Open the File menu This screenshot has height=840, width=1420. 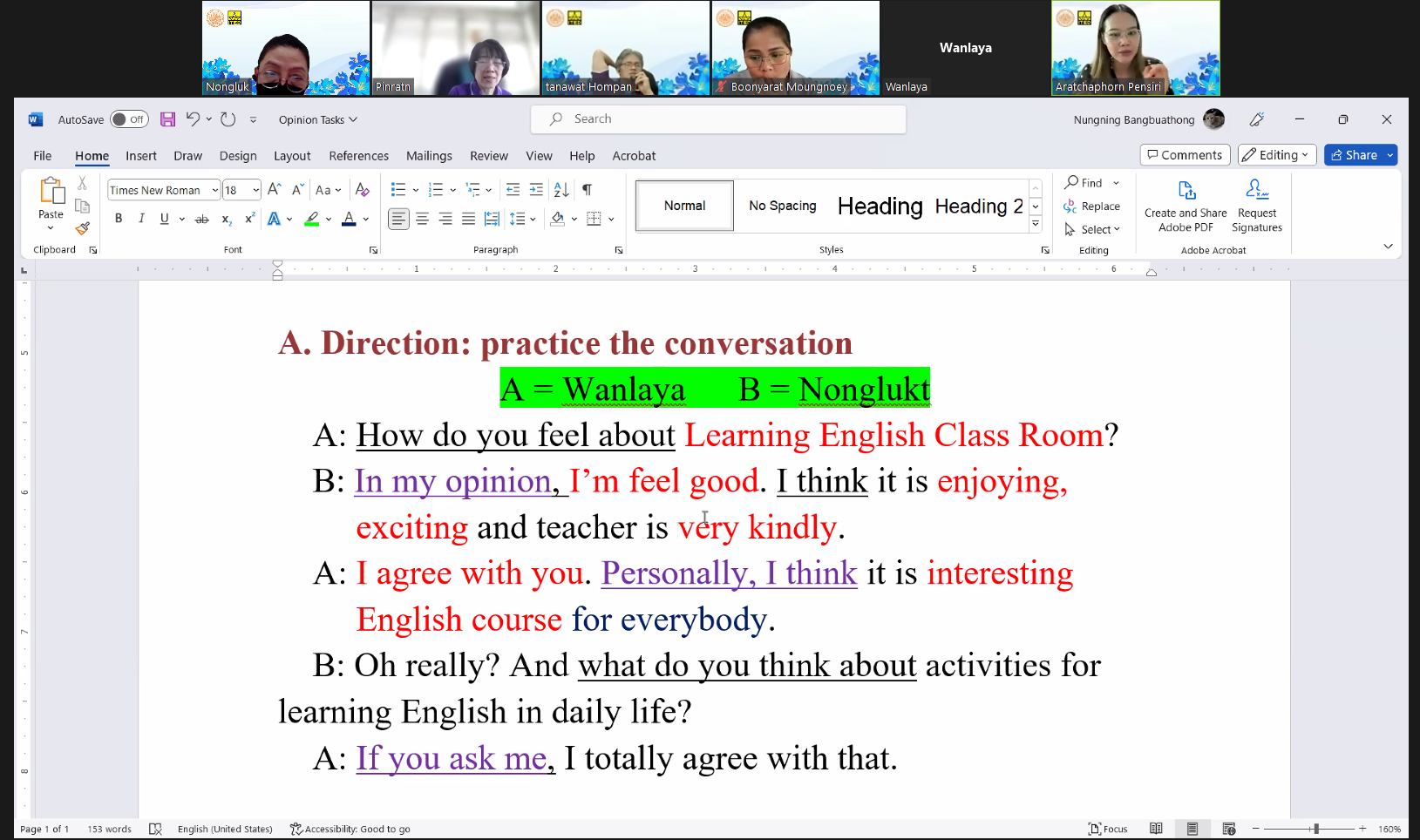coord(42,155)
